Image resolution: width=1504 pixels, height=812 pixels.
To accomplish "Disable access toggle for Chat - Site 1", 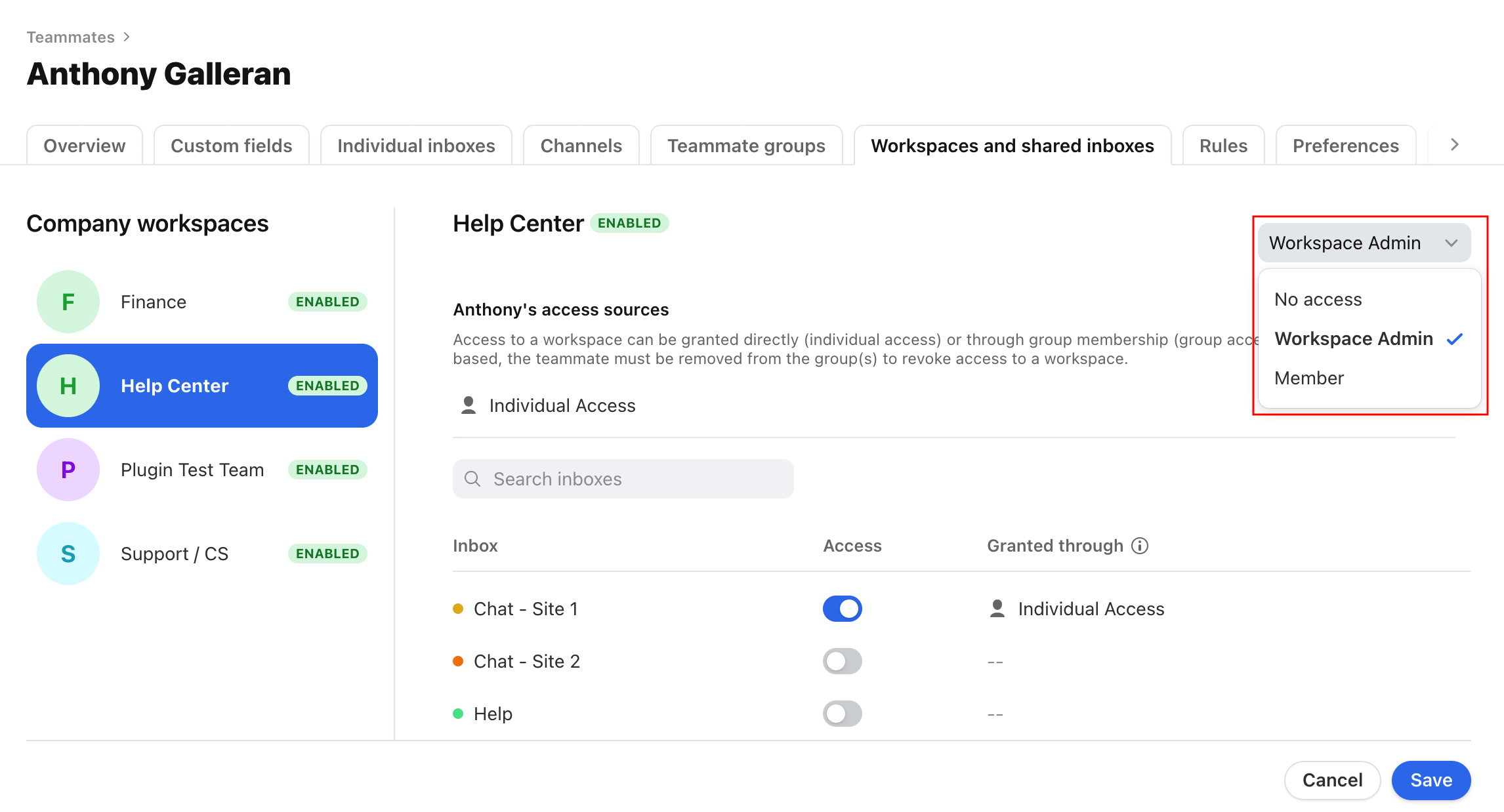I will point(843,609).
